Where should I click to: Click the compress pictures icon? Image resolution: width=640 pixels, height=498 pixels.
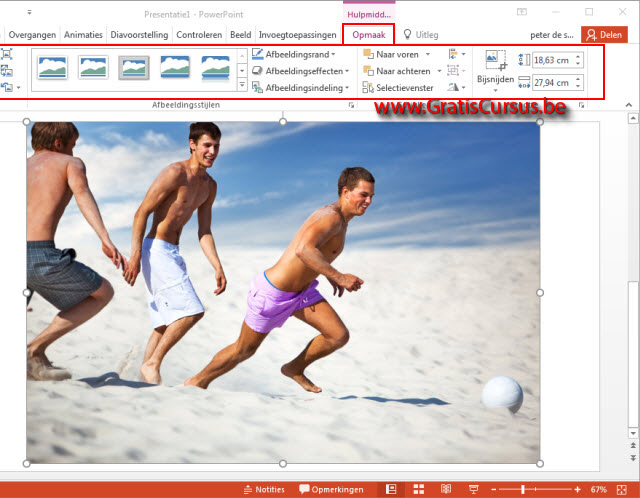(7, 54)
